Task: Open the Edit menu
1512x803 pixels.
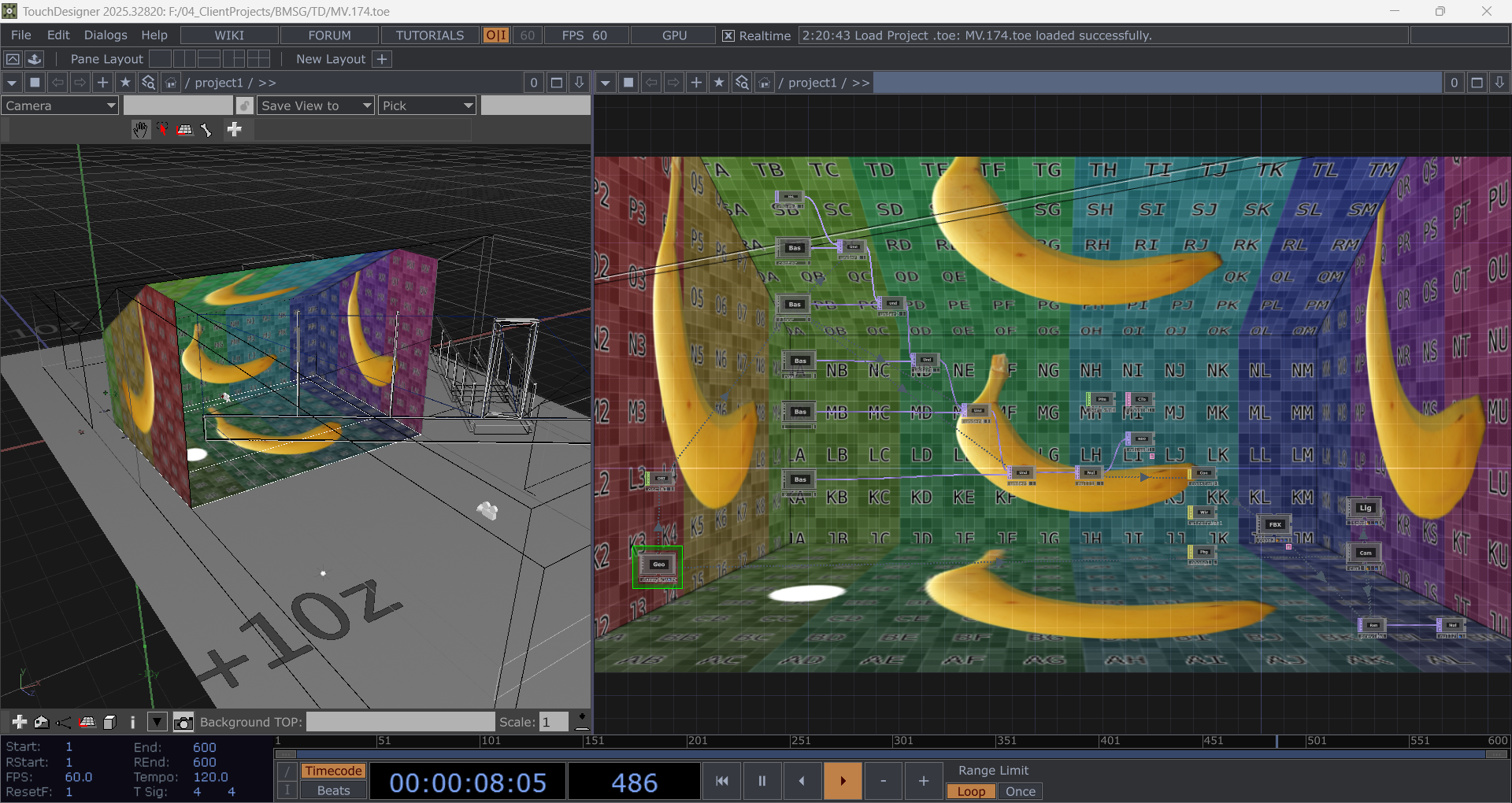Action: (x=58, y=35)
